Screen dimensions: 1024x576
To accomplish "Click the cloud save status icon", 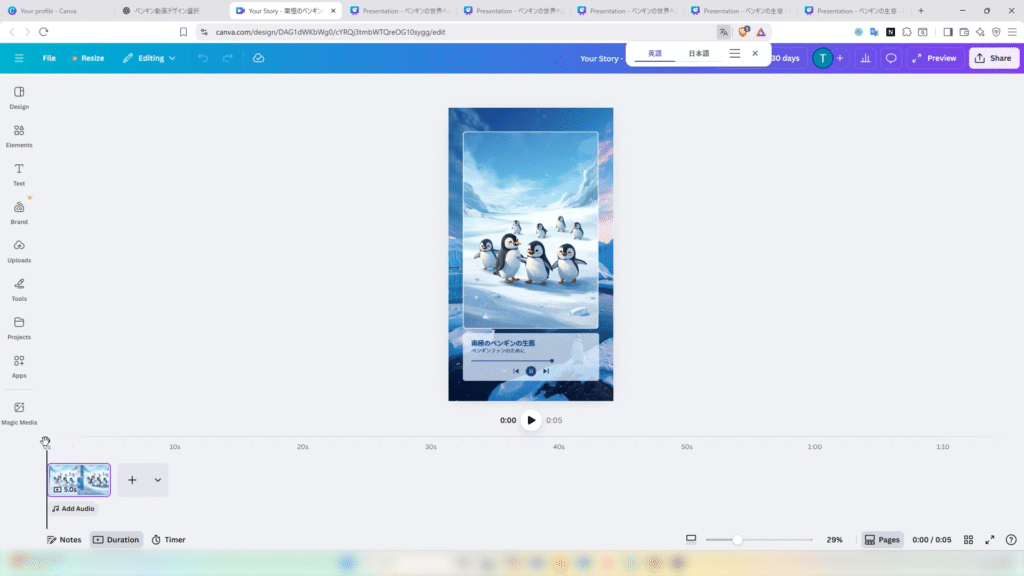I will [258, 58].
